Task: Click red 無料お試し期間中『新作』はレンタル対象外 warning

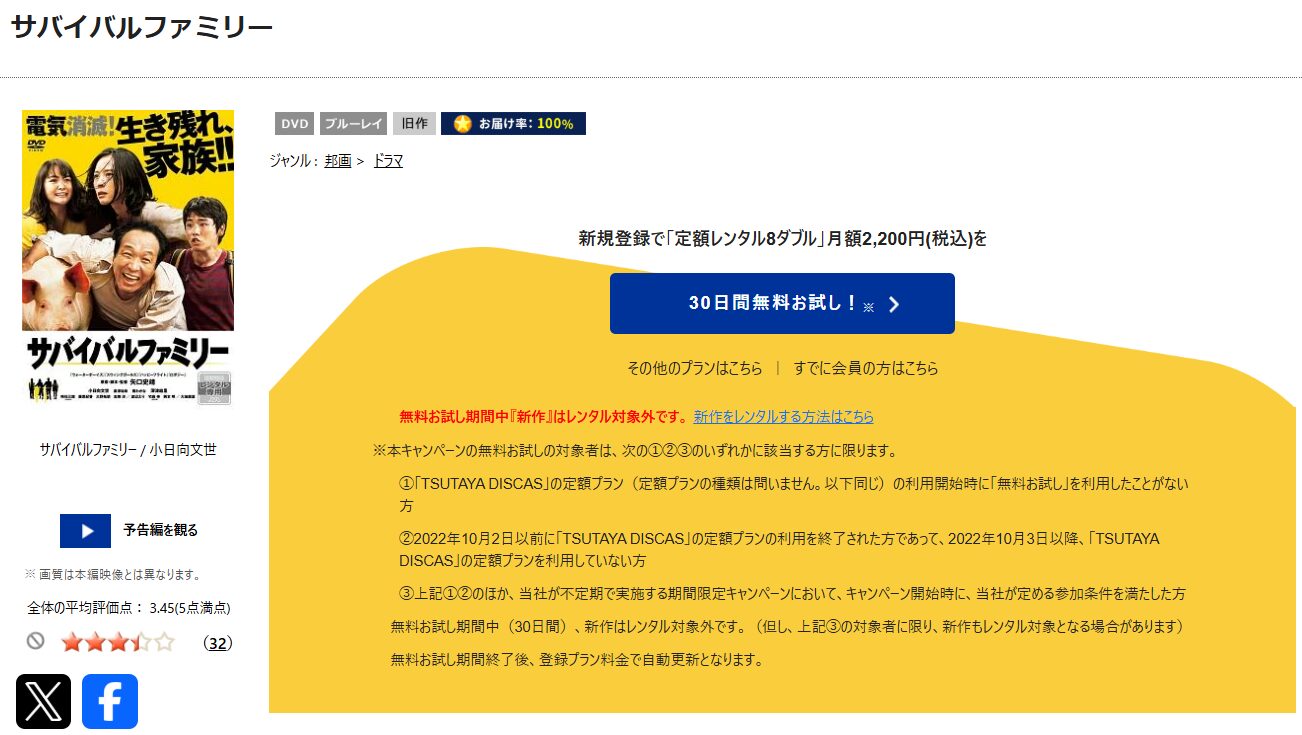Action: (544, 417)
